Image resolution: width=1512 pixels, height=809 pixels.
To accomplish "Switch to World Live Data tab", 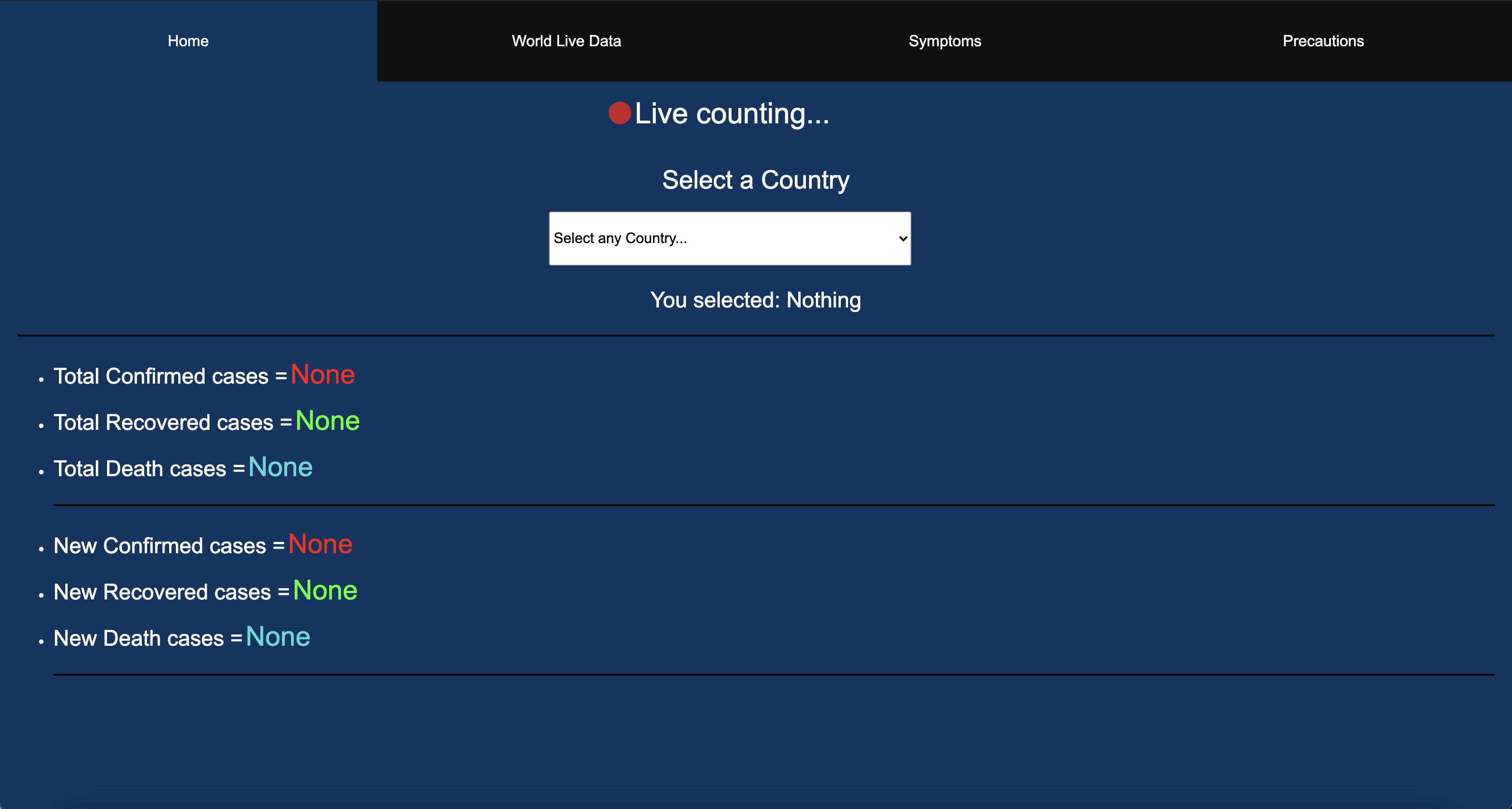I will coord(566,41).
